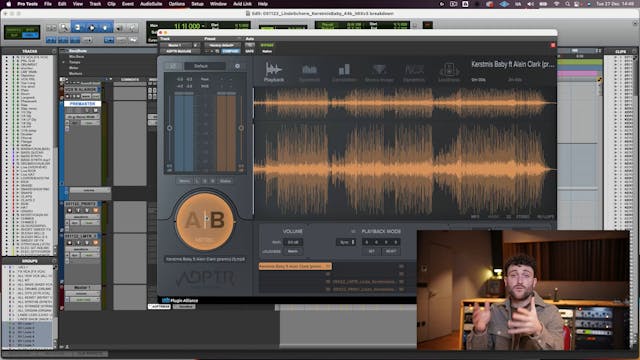Toggle the plugin Bypass button

pyautogui.click(x=267, y=45)
